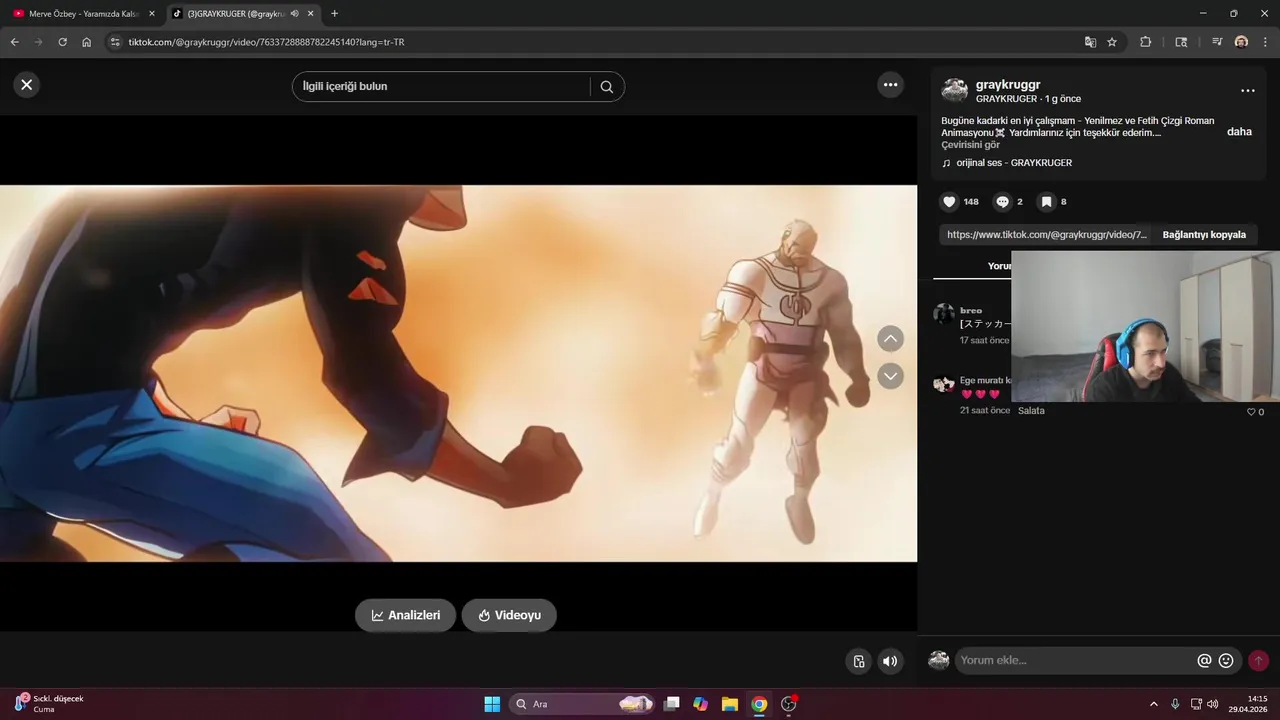This screenshot has width=1280, height=720.
Task: Open Analizleri video analytics
Action: pyautogui.click(x=405, y=615)
